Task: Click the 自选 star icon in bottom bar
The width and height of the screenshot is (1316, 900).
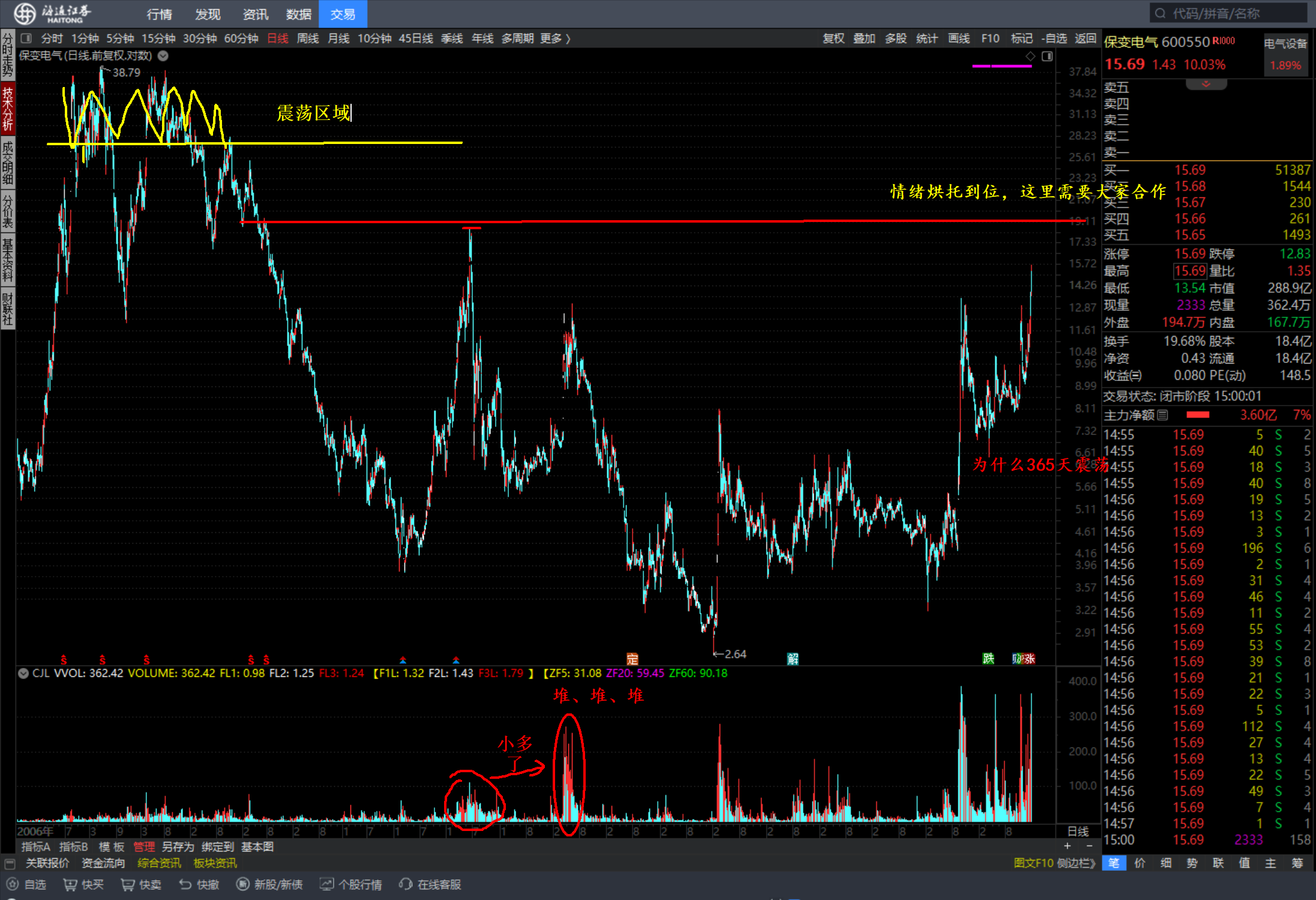Action: [x=13, y=884]
